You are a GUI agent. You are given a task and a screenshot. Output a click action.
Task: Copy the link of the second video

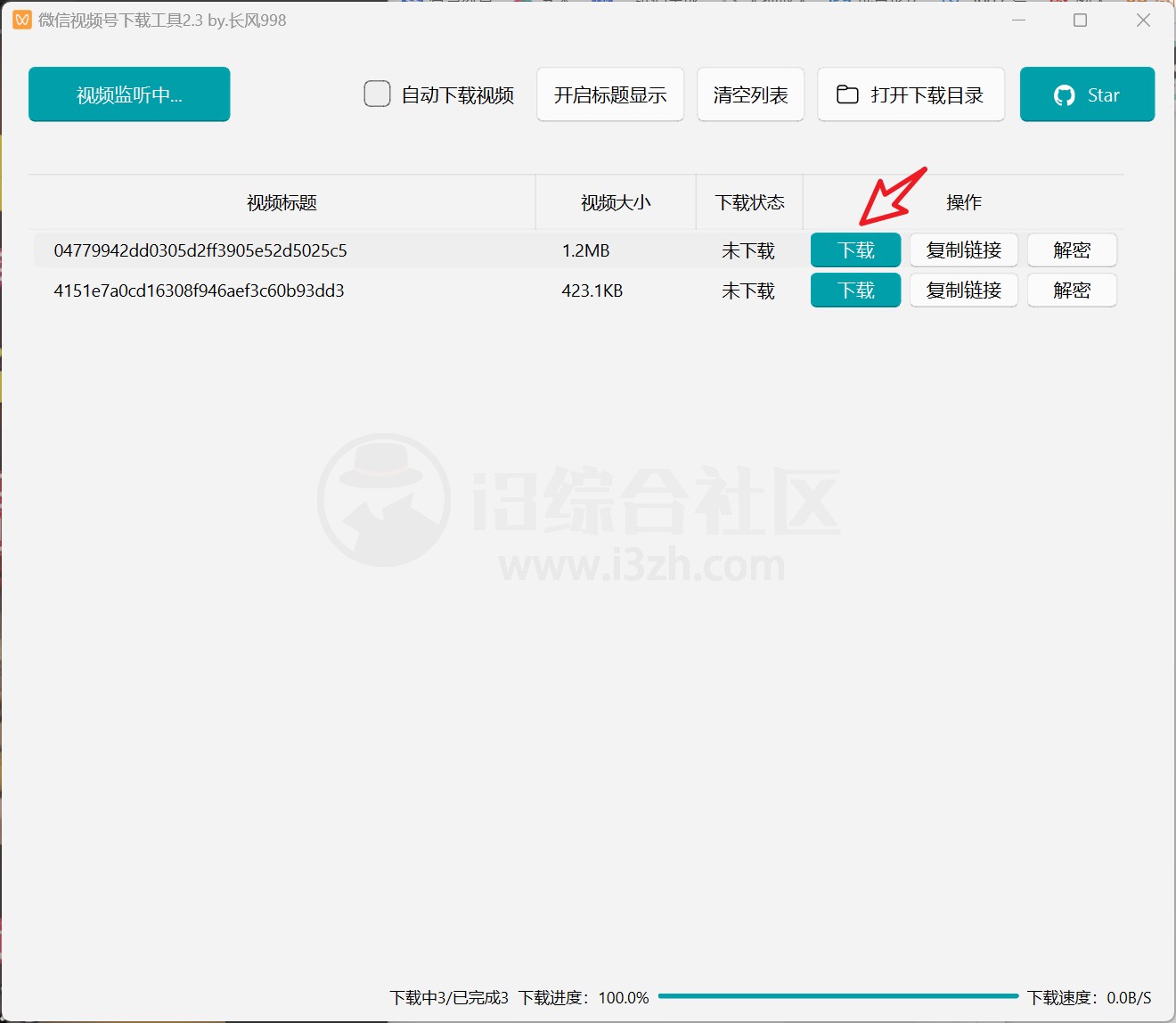pos(964,290)
